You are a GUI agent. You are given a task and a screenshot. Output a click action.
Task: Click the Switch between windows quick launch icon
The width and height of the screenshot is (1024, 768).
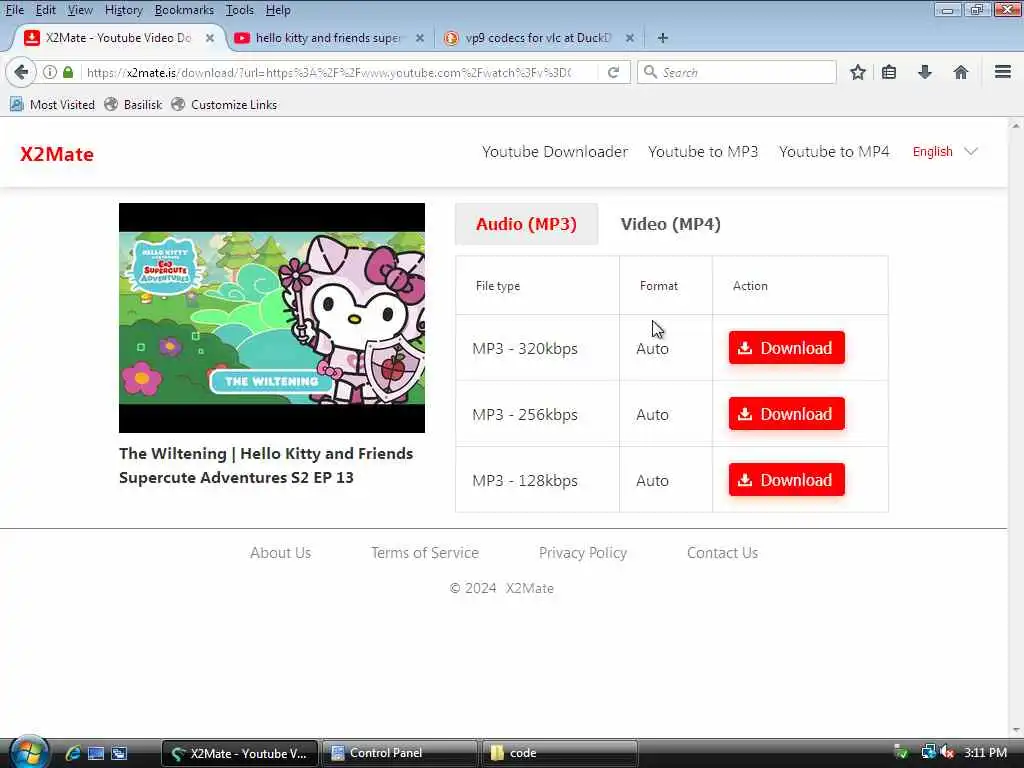[120, 753]
